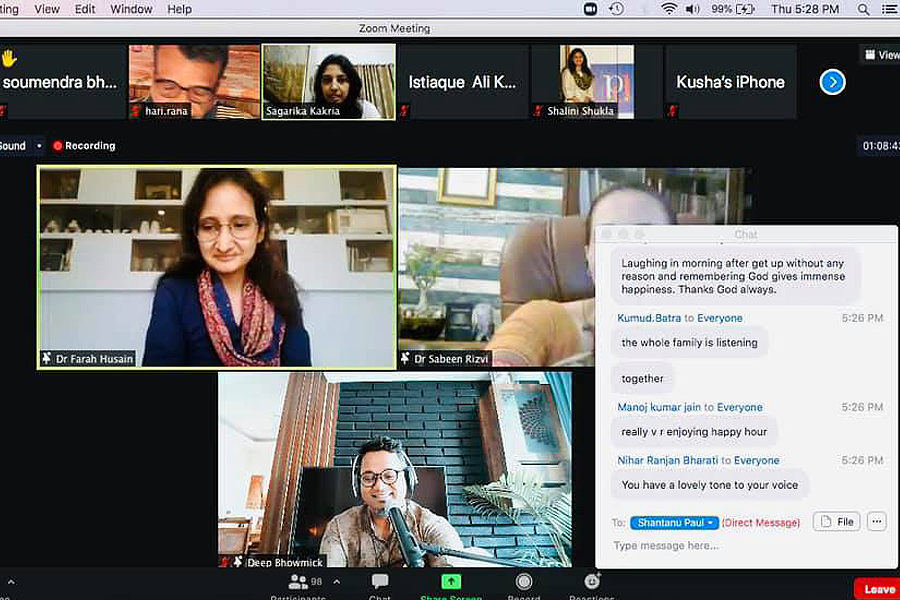The height and width of the screenshot is (600, 900).
Task: Click the red Leave button
Action: pos(878,589)
